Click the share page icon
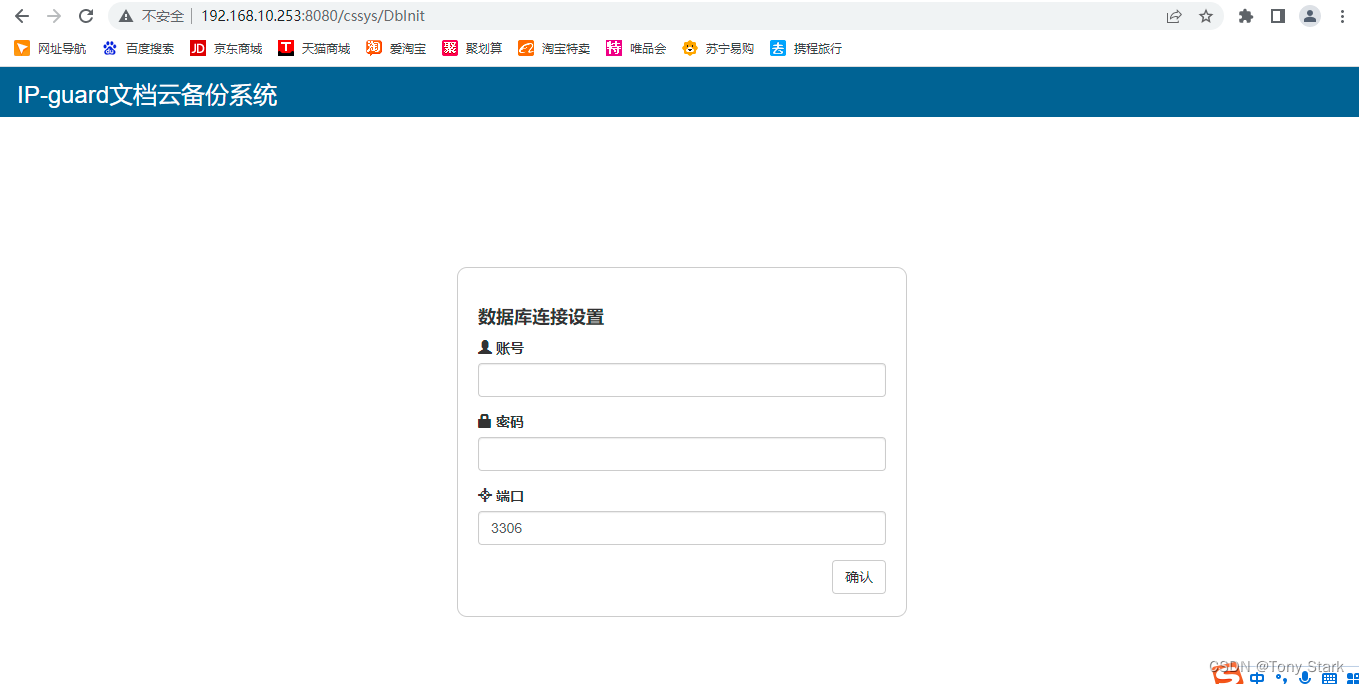1359x684 pixels. coord(1174,16)
